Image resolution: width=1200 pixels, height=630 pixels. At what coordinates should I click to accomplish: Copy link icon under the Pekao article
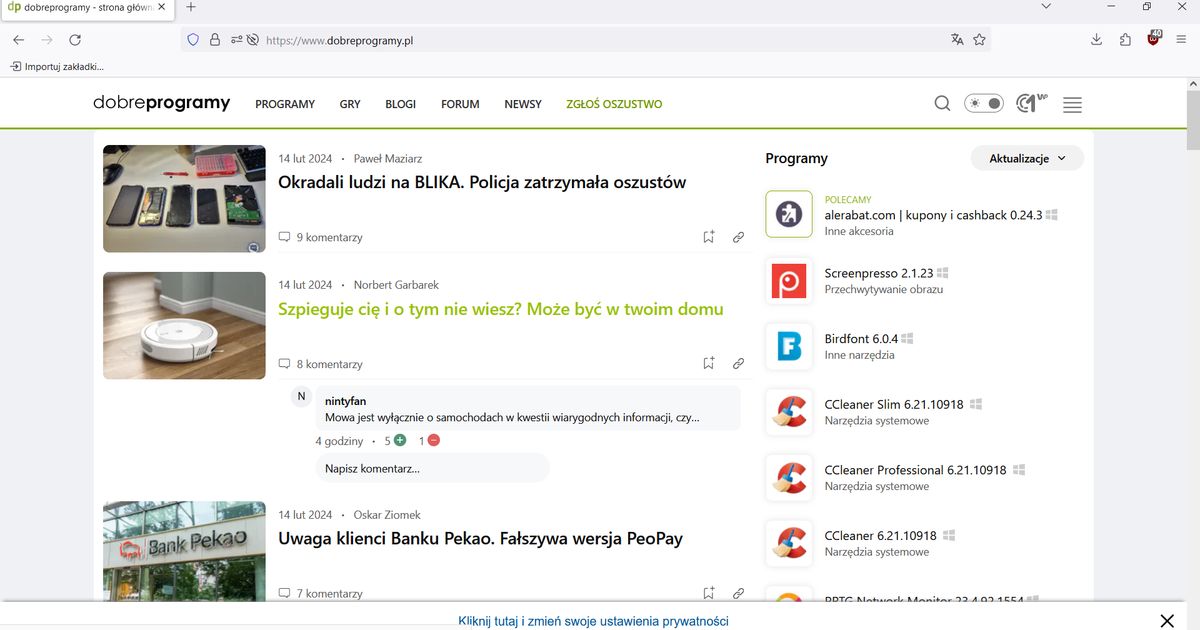[738, 592]
